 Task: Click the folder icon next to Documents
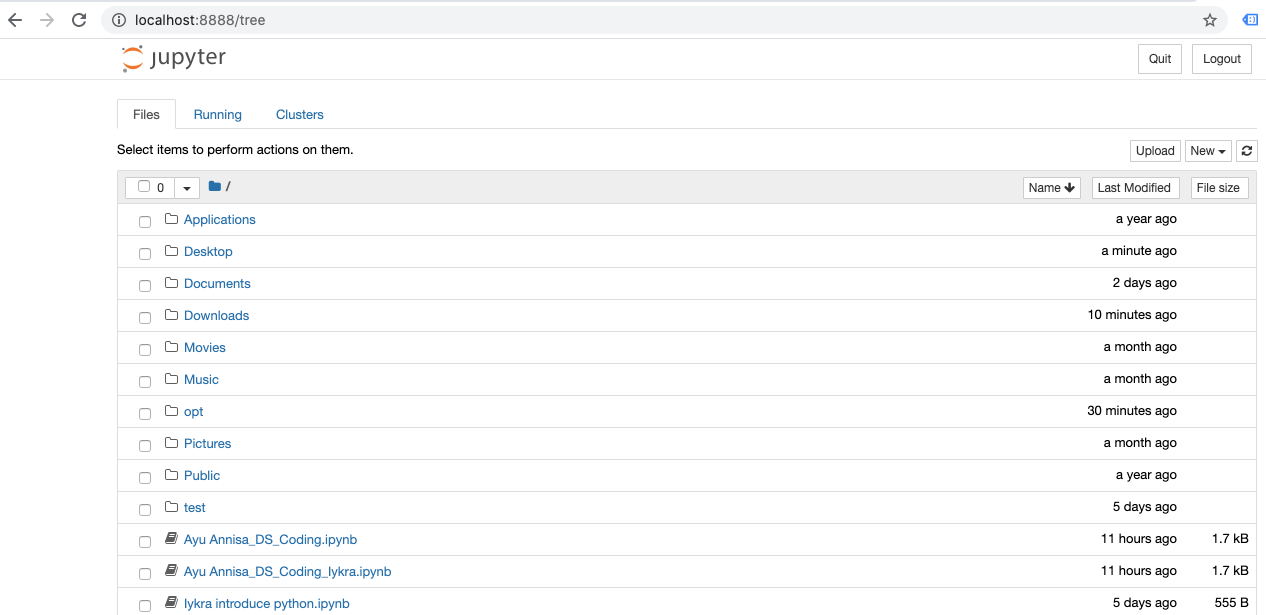pos(172,283)
